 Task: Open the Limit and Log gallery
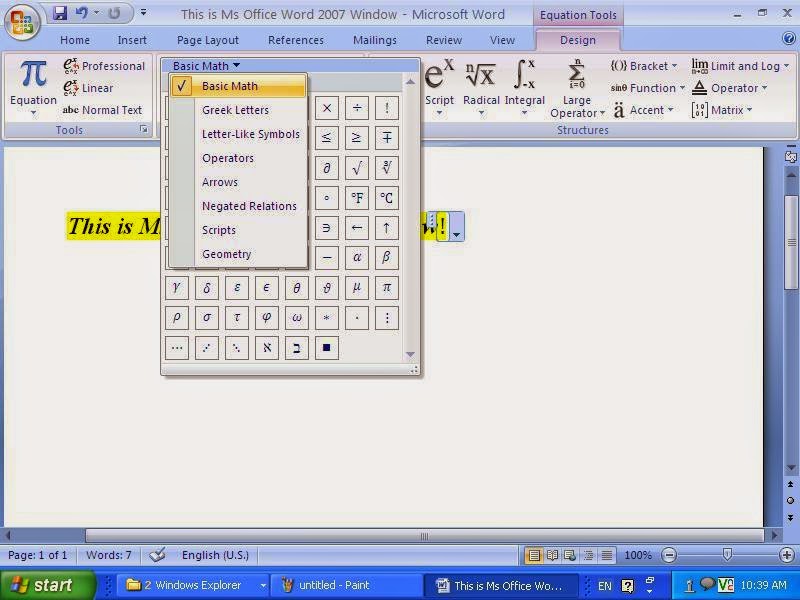pyautogui.click(x=740, y=66)
